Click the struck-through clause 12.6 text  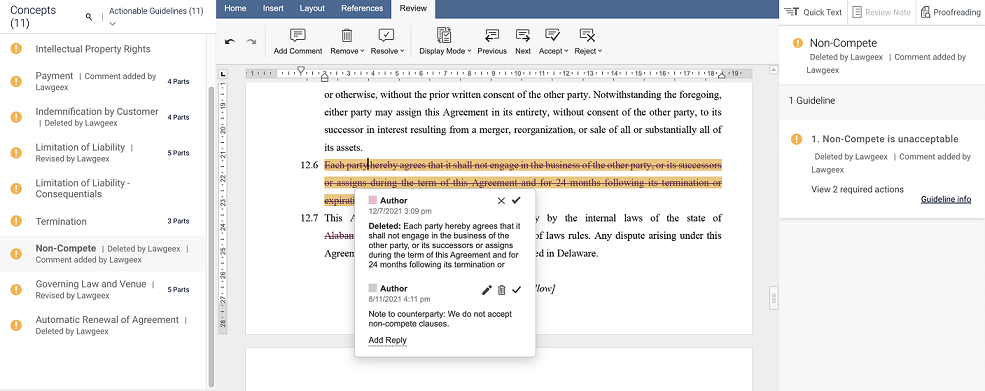[x=523, y=183]
